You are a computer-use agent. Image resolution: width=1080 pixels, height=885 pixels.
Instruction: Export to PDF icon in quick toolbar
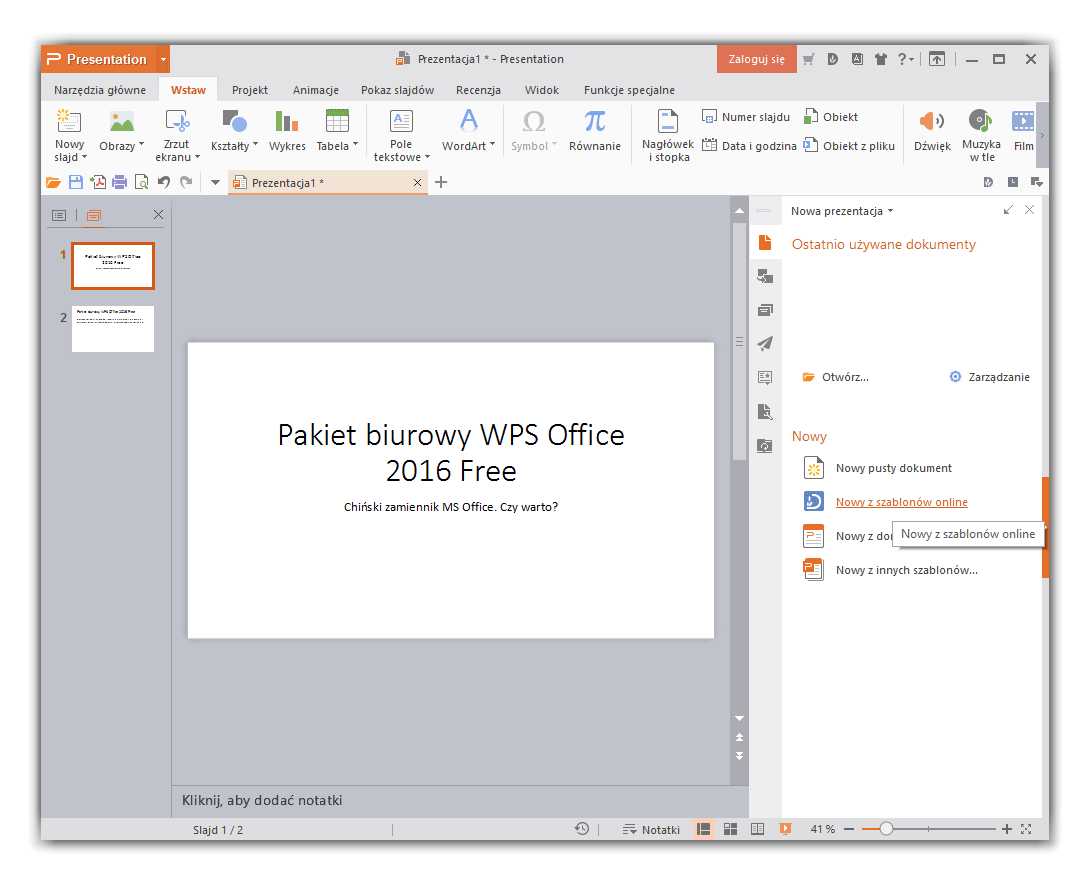(x=98, y=183)
